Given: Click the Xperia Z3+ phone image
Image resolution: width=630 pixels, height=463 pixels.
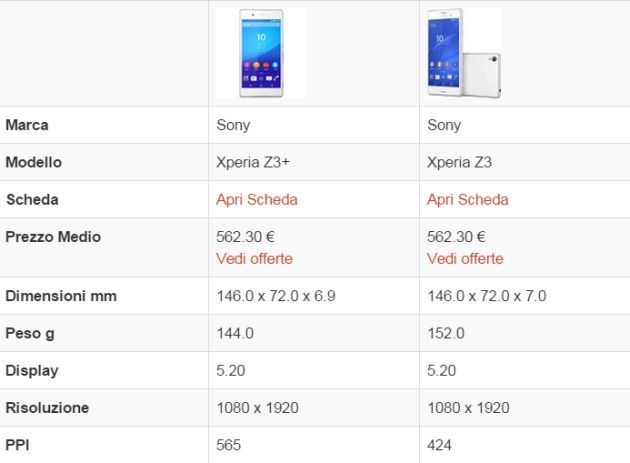Looking at the screenshot, I should click(x=261, y=53).
